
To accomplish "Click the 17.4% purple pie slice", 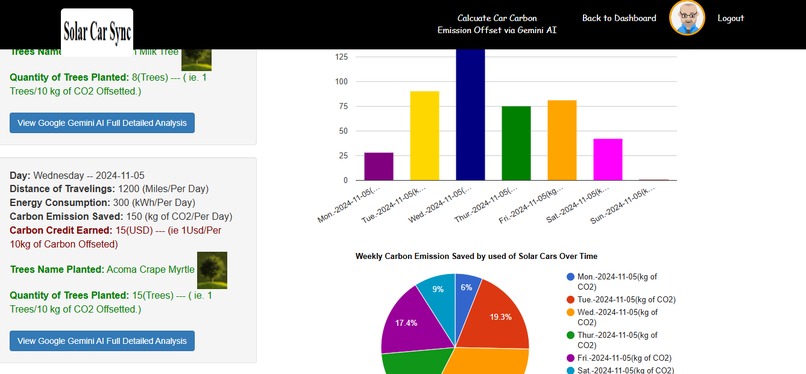I will click(411, 324).
